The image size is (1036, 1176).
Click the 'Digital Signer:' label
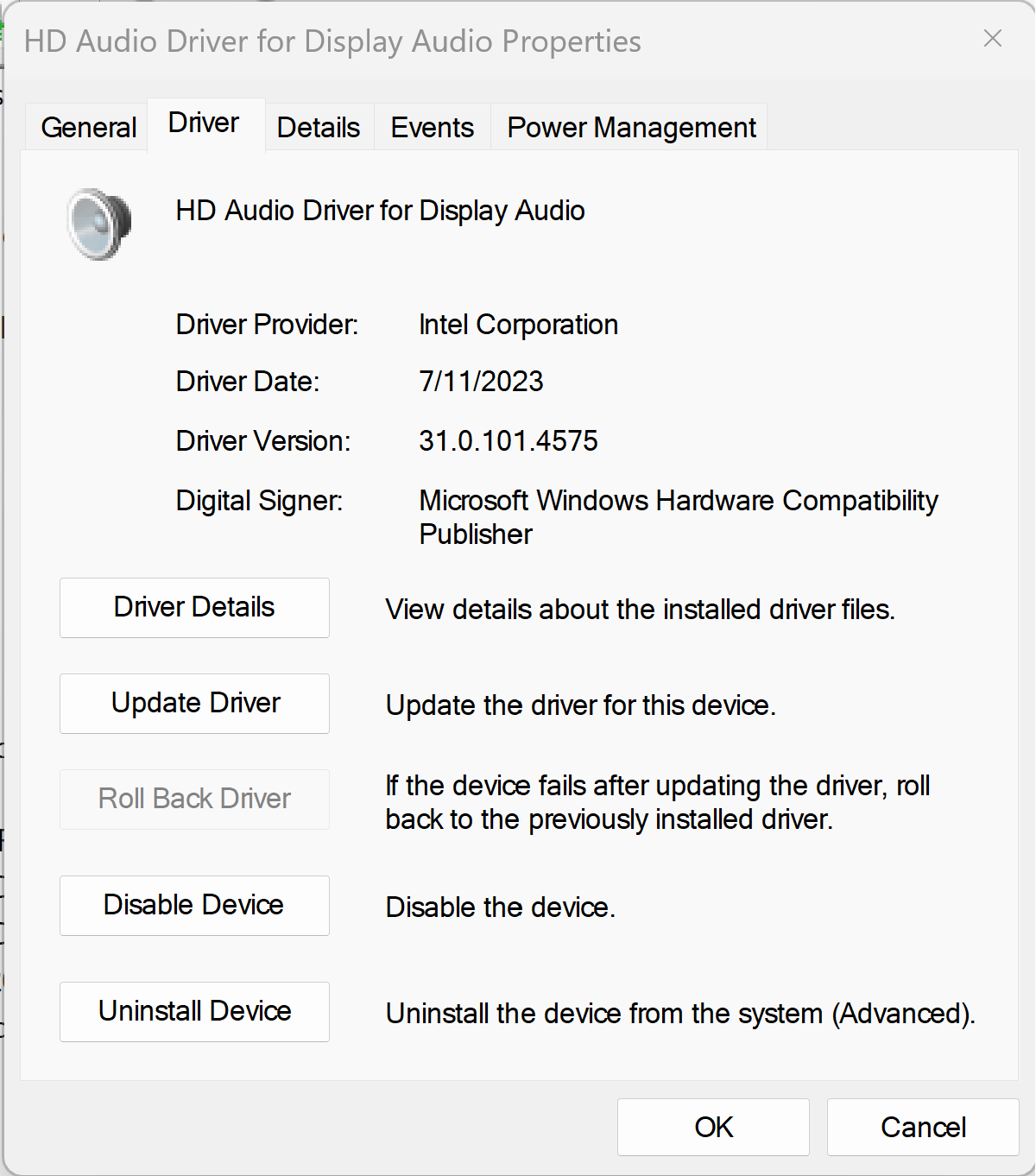(259, 501)
